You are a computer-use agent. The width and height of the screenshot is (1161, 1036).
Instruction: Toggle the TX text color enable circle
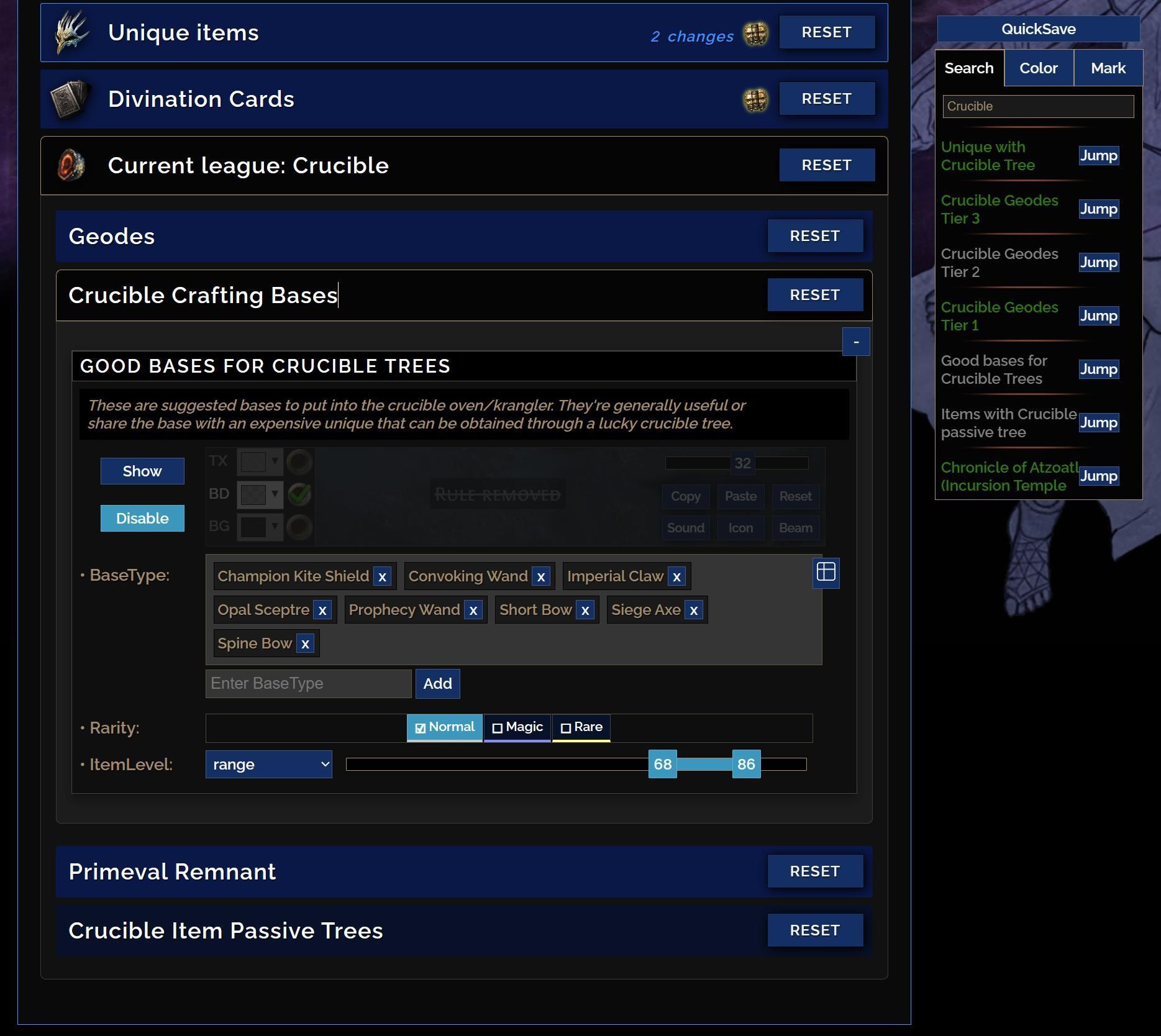click(x=299, y=462)
